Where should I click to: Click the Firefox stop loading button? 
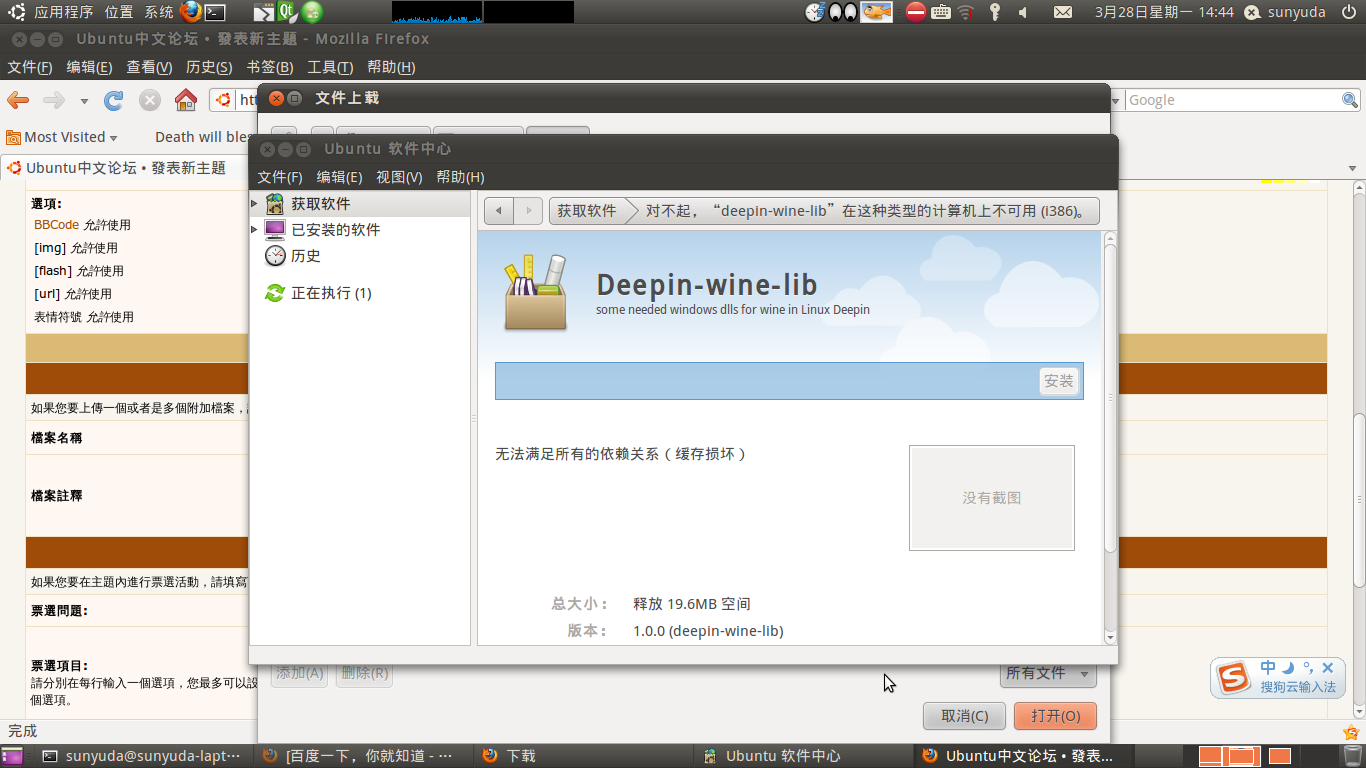(x=150, y=100)
